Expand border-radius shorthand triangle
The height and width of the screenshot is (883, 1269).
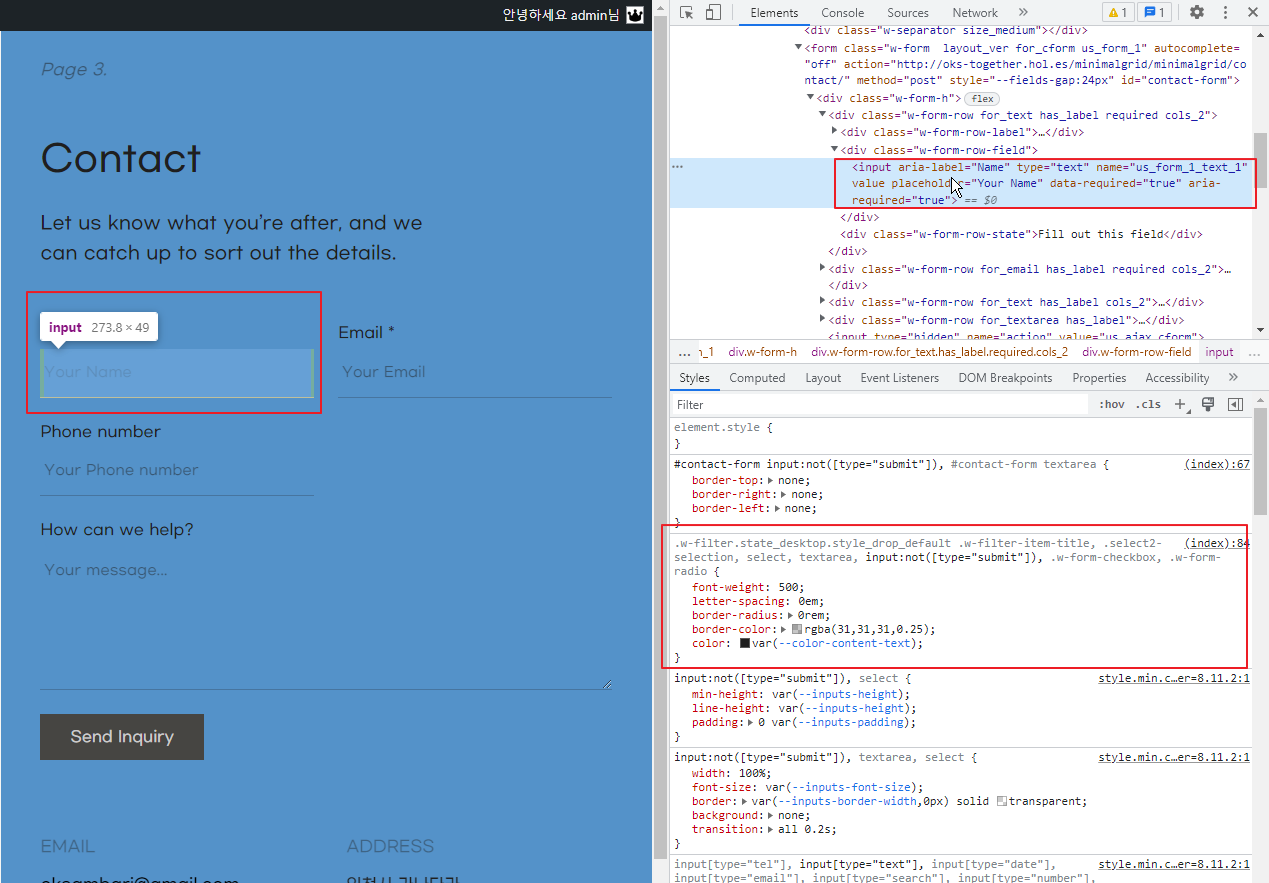[x=788, y=616]
